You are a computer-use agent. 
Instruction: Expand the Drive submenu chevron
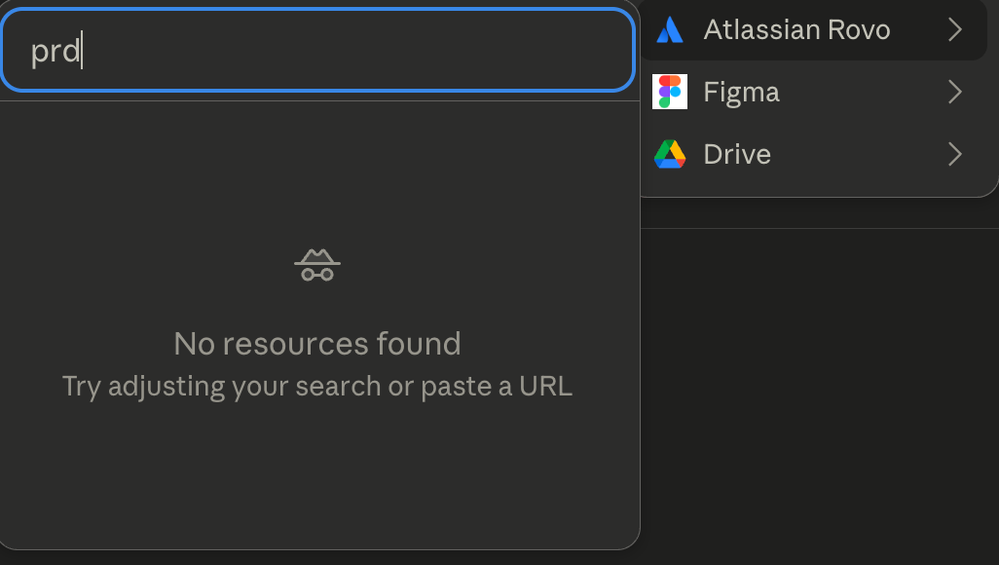(x=954, y=154)
